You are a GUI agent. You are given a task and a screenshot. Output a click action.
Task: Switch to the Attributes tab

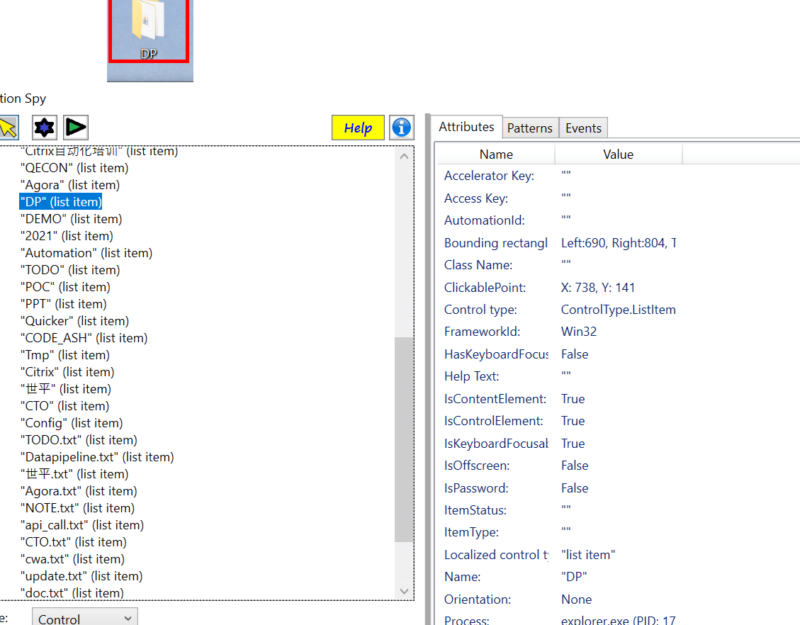pos(466,127)
